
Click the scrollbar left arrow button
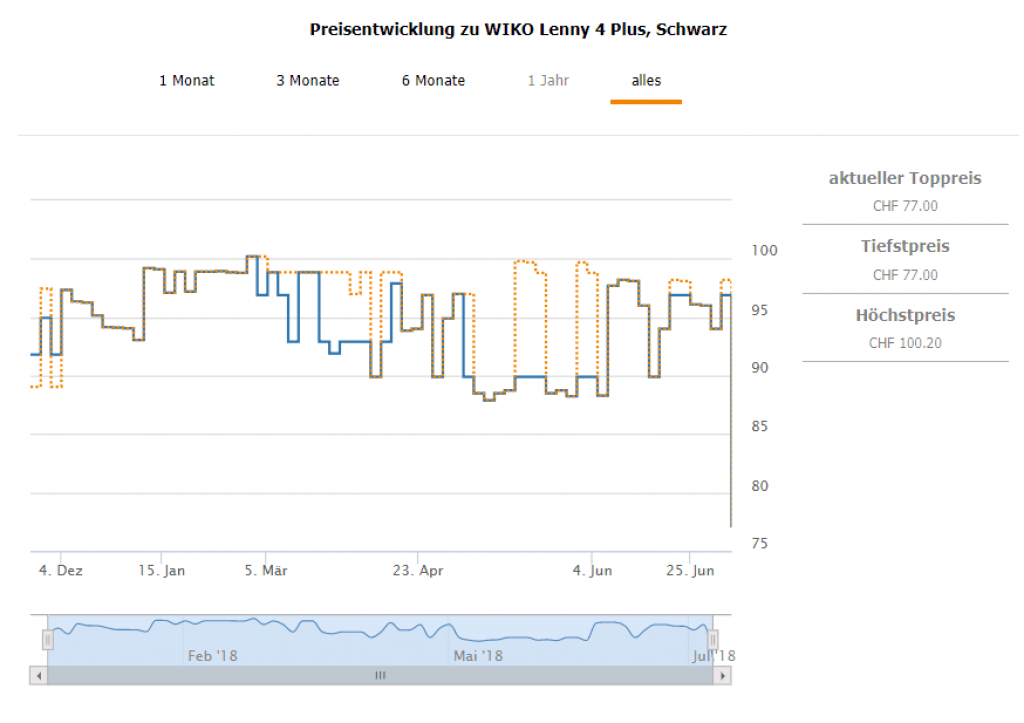click(39, 675)
